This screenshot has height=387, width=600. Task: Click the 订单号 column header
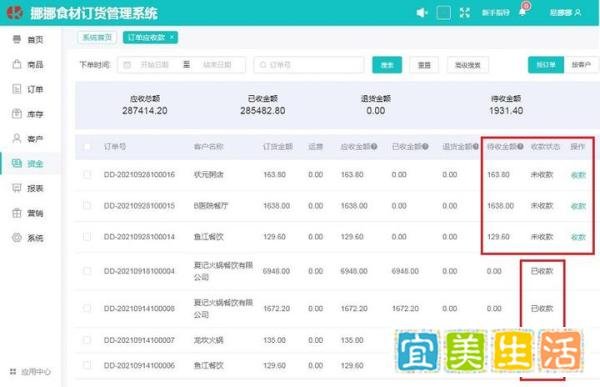point(115,146)
